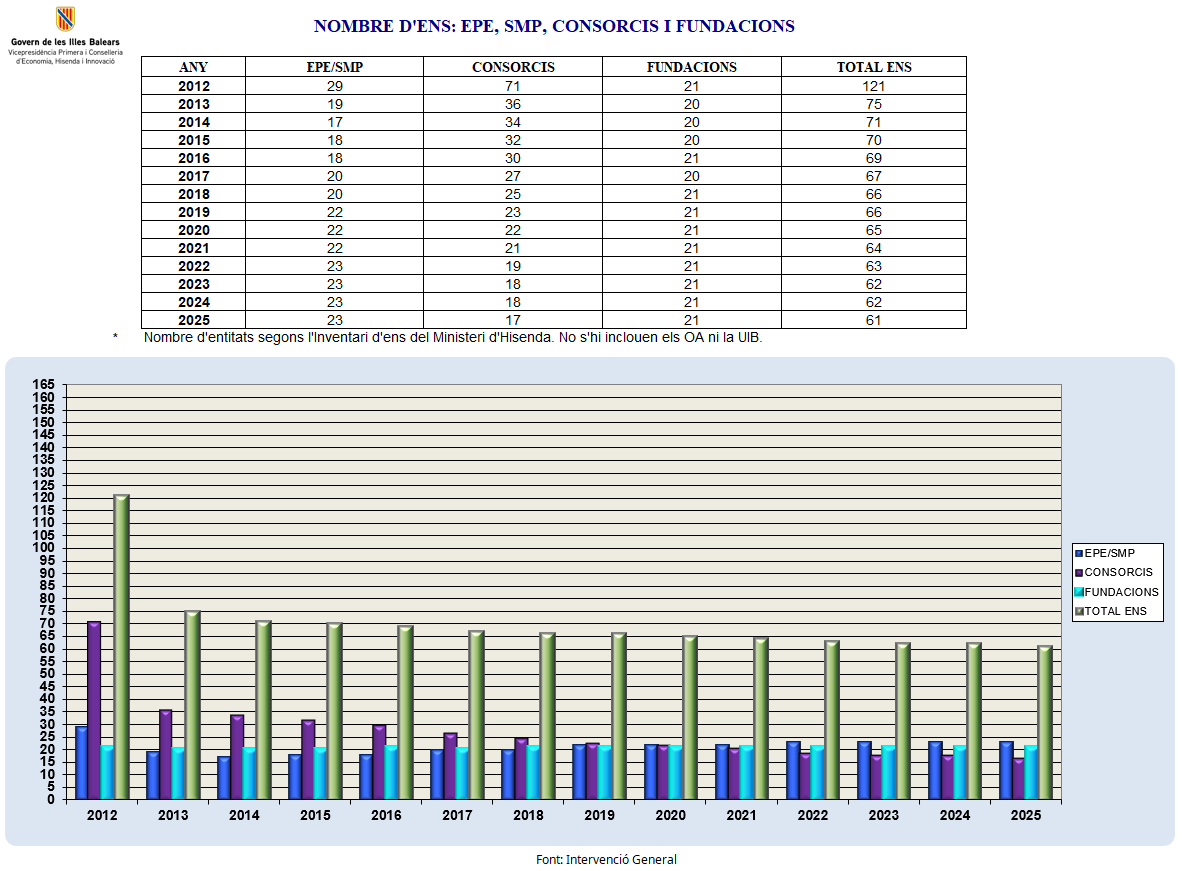Select the 2018 consorcis value 25

tap(513, 195)
